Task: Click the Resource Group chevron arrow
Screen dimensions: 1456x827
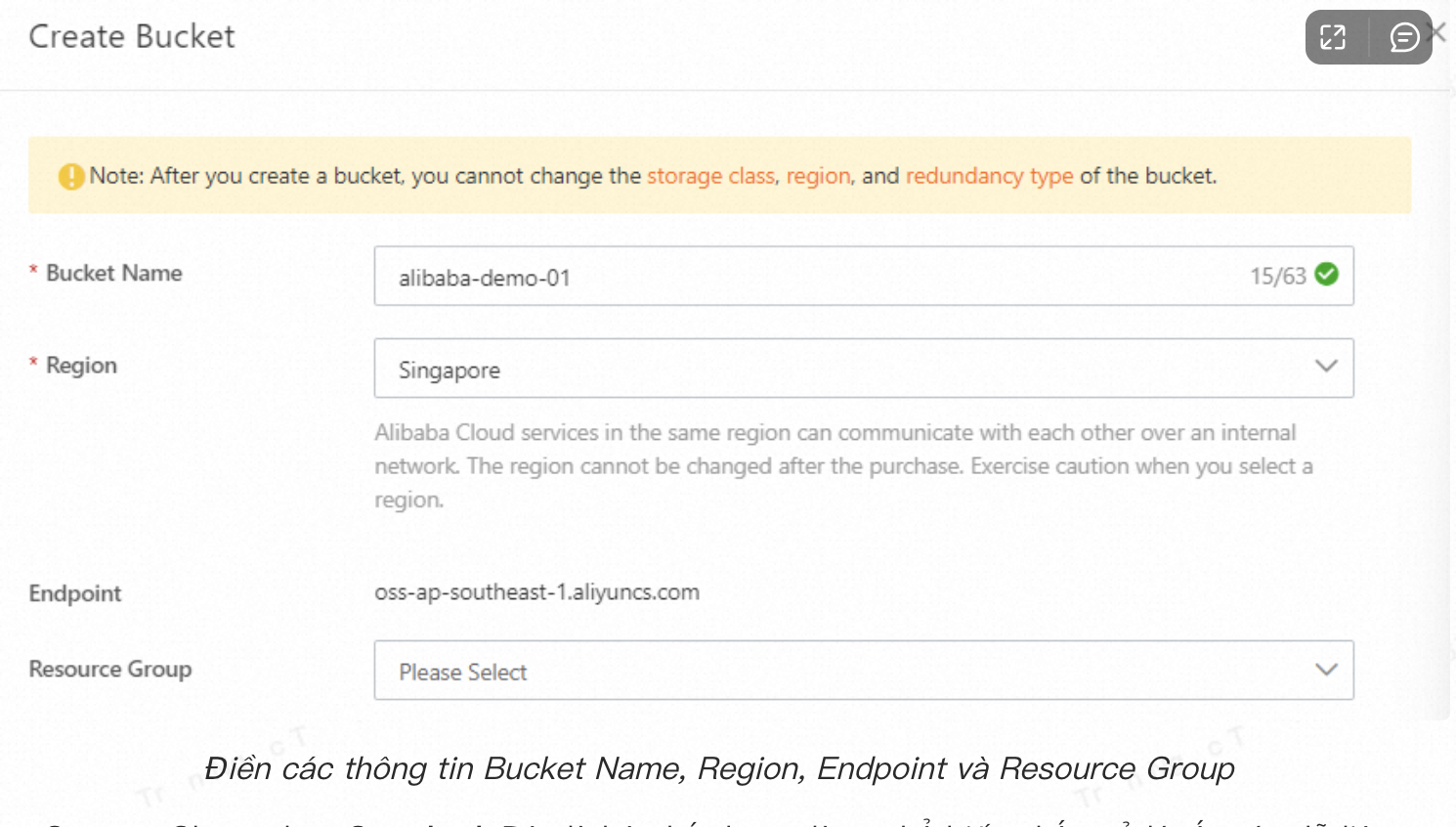Action: tap(1326, 669)
